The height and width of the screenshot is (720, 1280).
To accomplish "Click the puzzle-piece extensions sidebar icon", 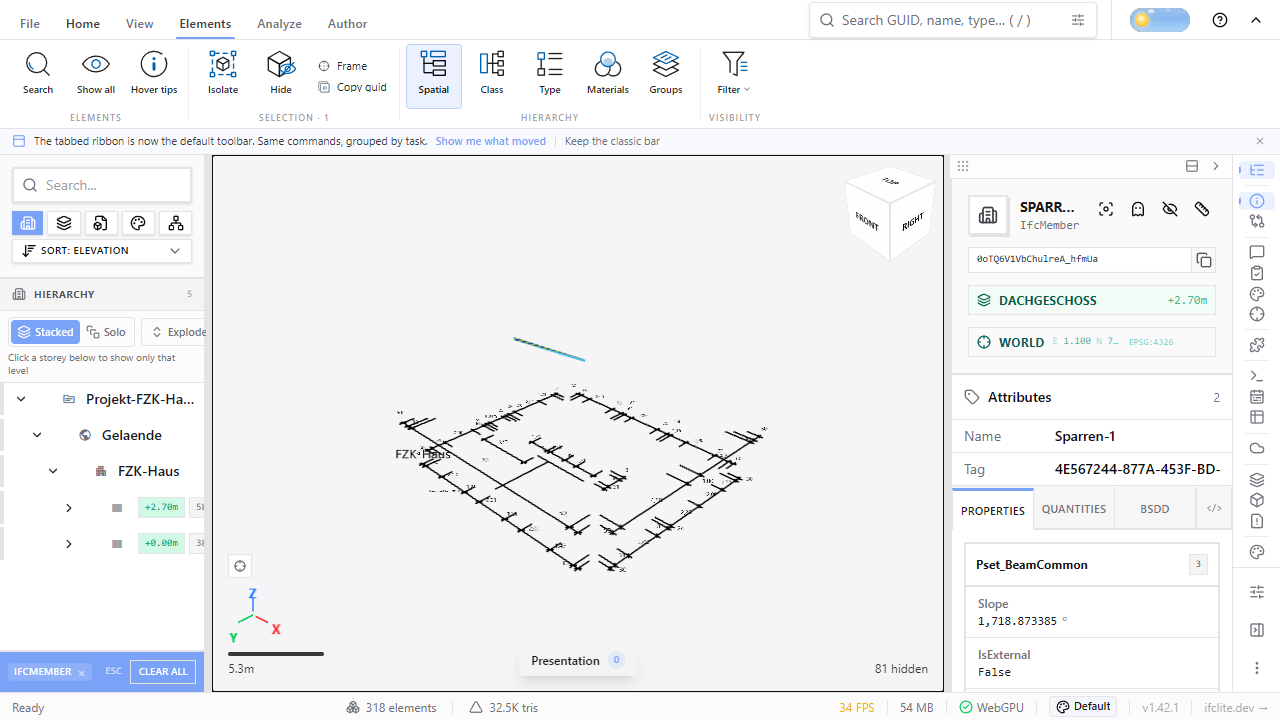I will [1258, 345].
